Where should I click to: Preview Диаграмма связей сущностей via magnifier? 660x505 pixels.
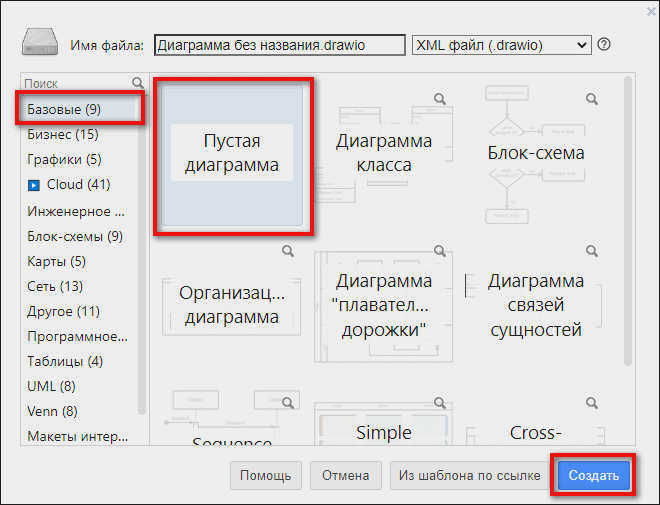tap(592, 251)
